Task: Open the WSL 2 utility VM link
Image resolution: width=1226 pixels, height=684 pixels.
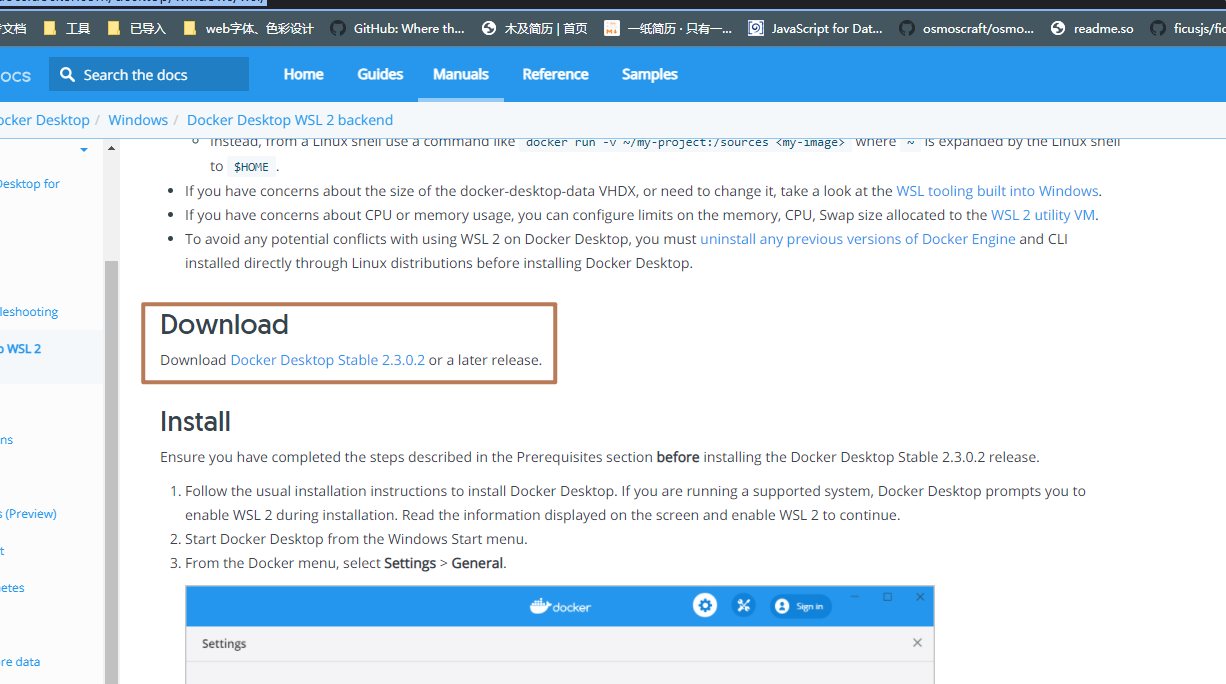Action: click(1044, 215)
